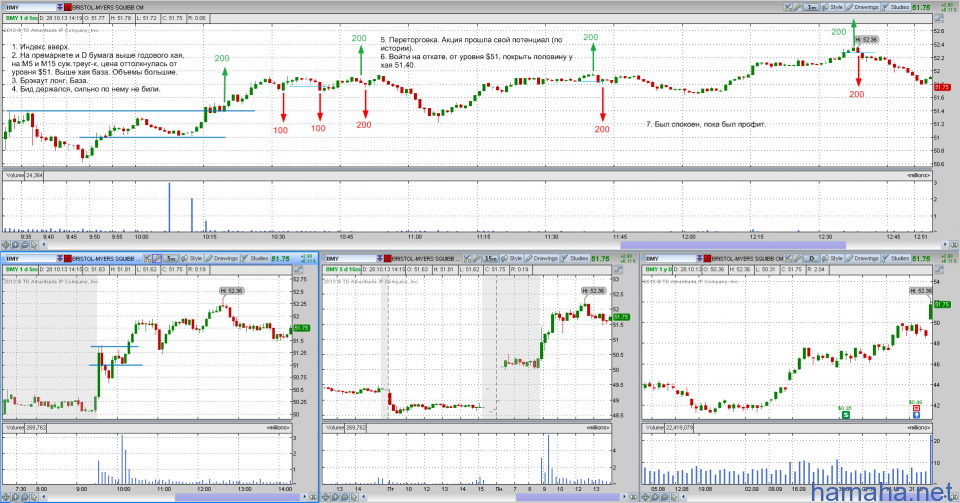Click the BMY symbol field in the 5m chart

click(x=31, y=259)
